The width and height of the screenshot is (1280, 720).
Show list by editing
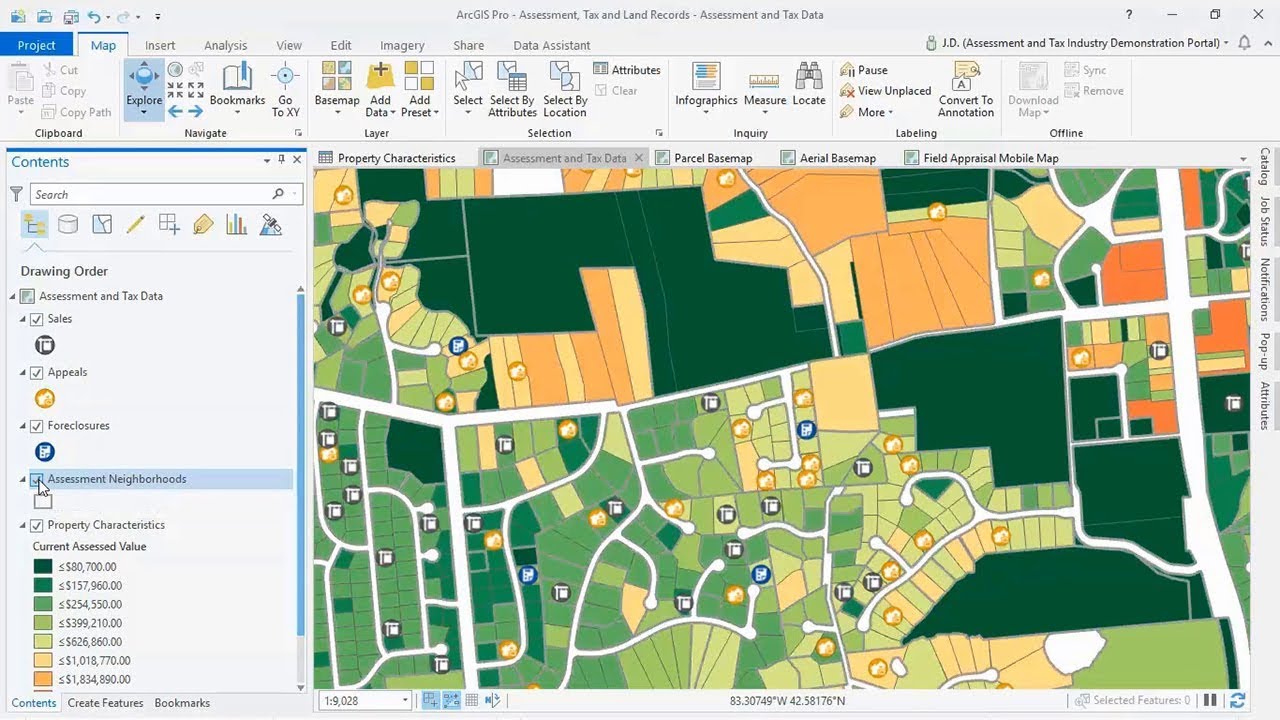coord(136,225)
